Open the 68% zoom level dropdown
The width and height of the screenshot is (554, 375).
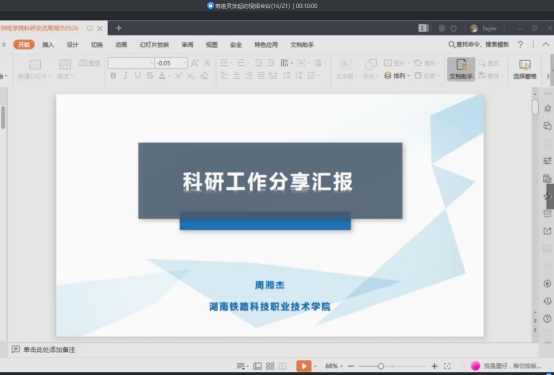tap(334, 366)
